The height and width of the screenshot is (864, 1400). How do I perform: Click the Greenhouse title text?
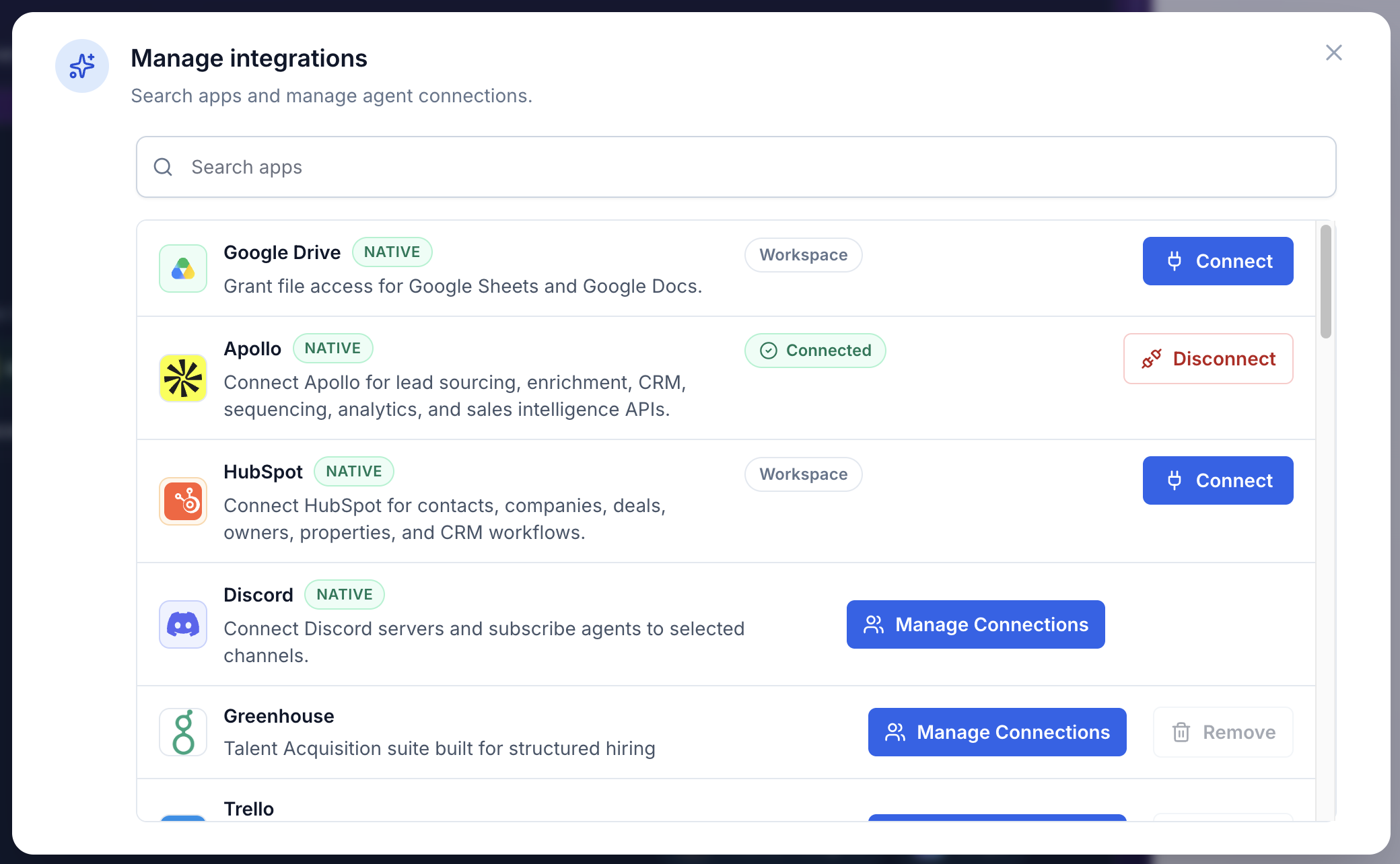coord(279,716)
